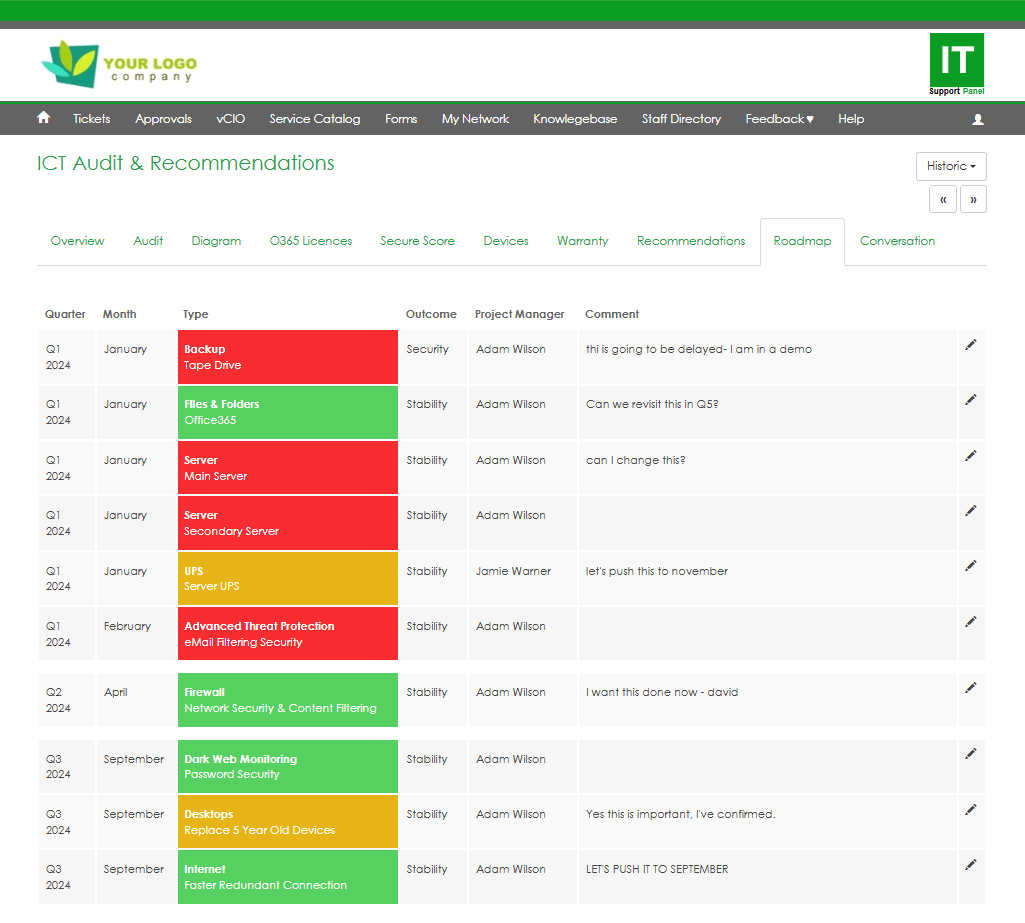
Task: Click the Home icon in navigation bar
Action: click(43, 118)
